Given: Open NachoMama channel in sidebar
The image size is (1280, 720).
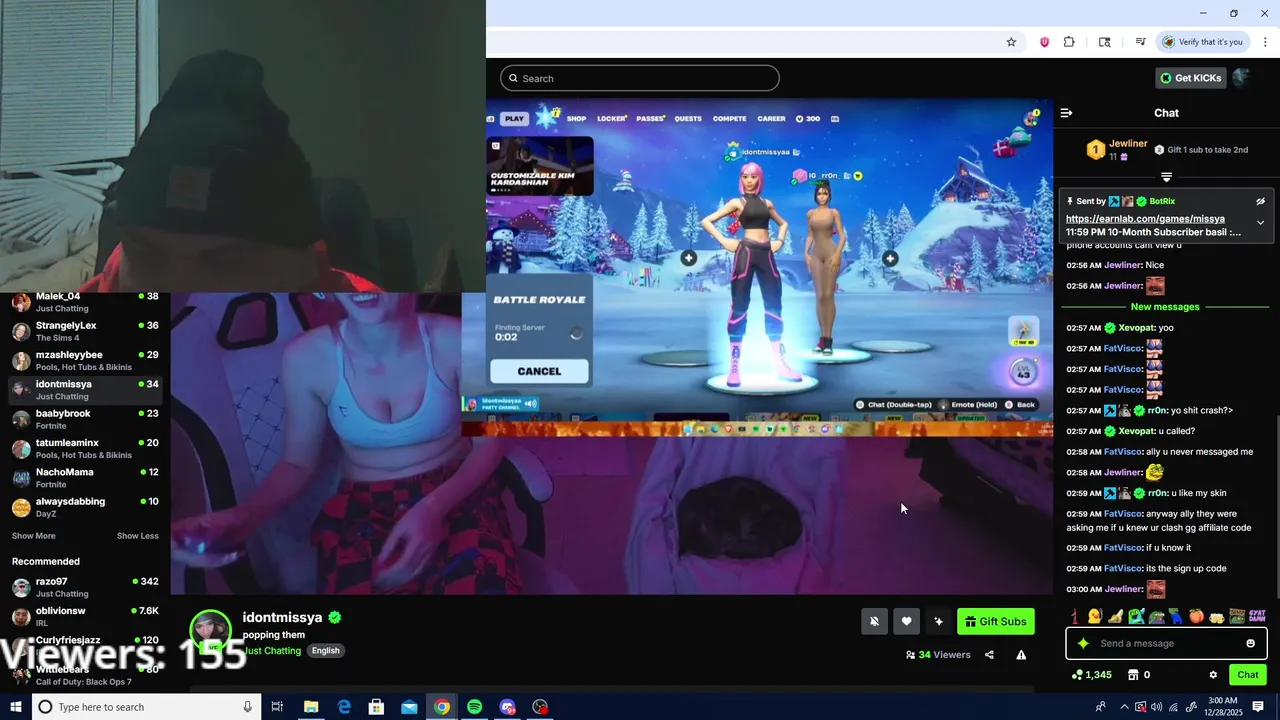Looking at the screenshot, I should (85, 478).
